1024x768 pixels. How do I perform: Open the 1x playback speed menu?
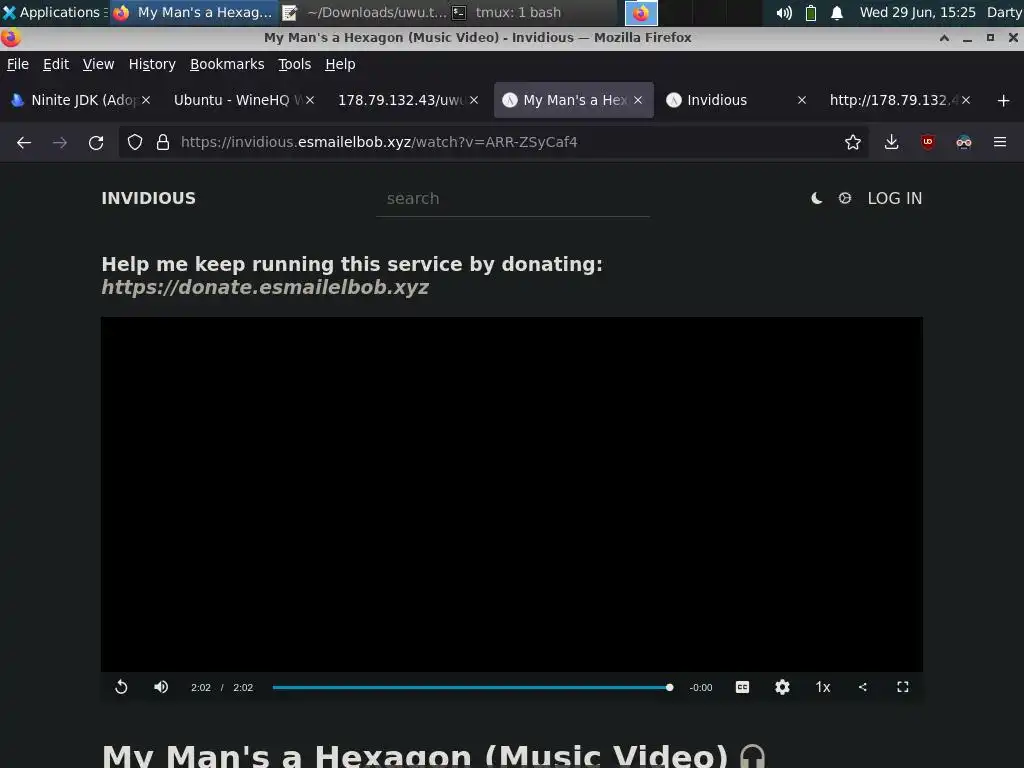(823, 687)
